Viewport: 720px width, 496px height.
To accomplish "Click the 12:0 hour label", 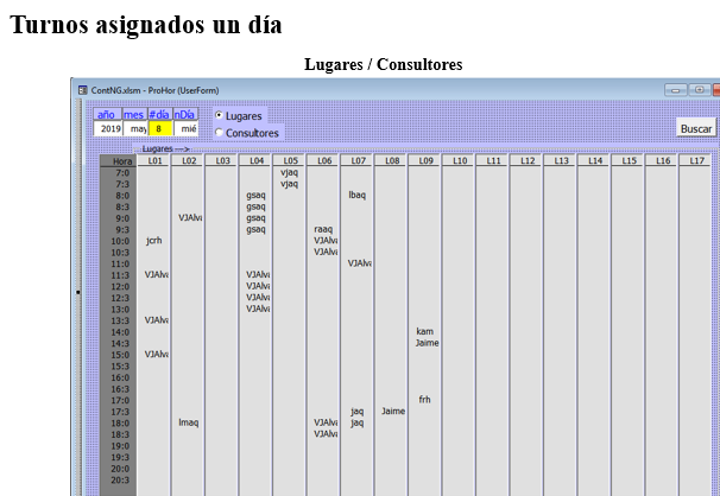I will tap(120, 287).
